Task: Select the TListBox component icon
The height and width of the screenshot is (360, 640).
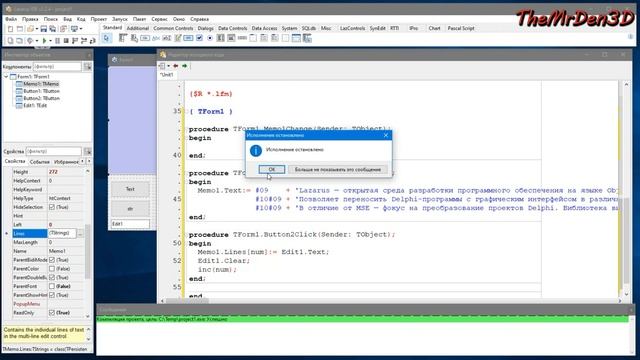Action: tap(221, 38)
